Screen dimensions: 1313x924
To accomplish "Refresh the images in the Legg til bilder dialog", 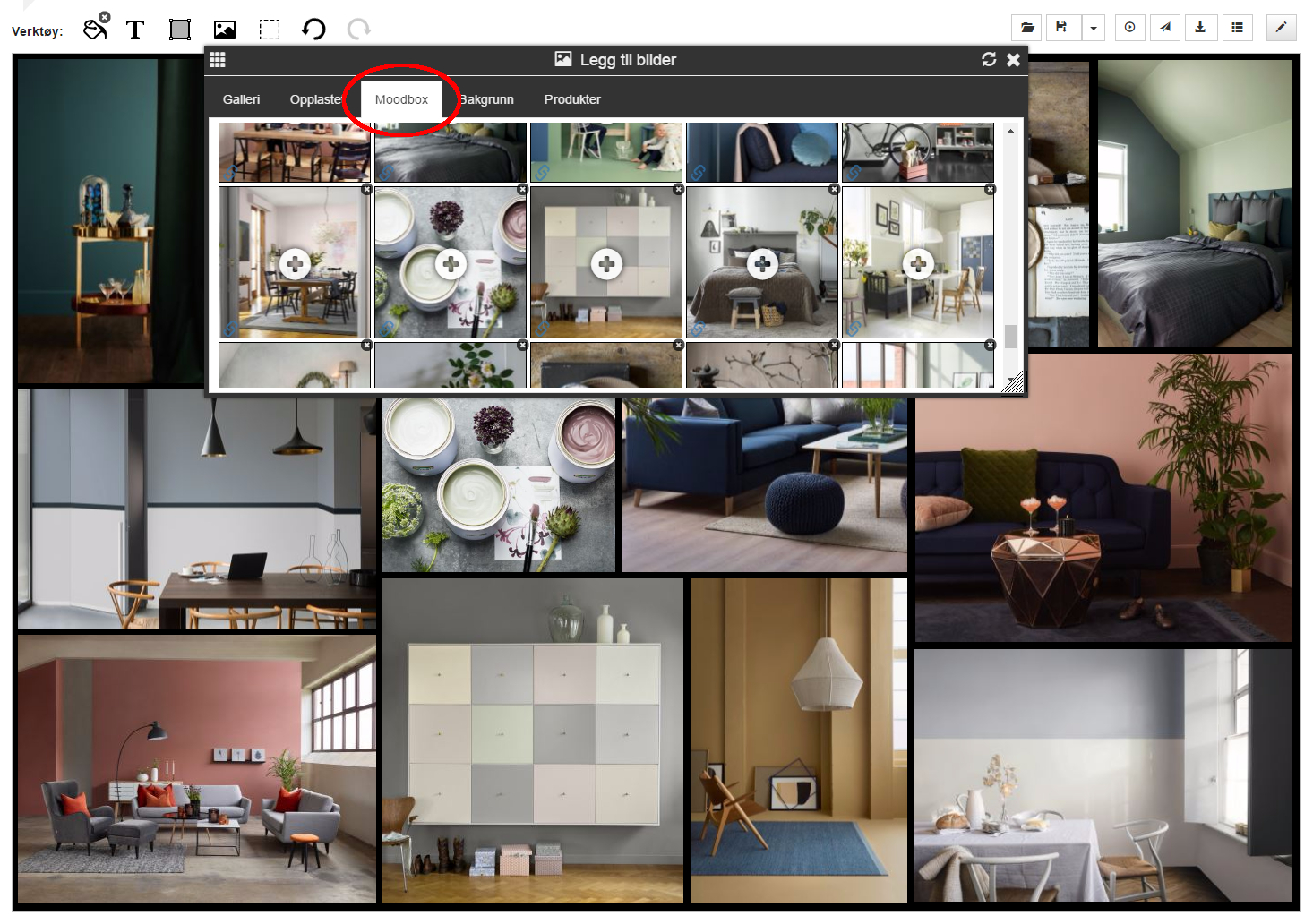I will 989,60.
